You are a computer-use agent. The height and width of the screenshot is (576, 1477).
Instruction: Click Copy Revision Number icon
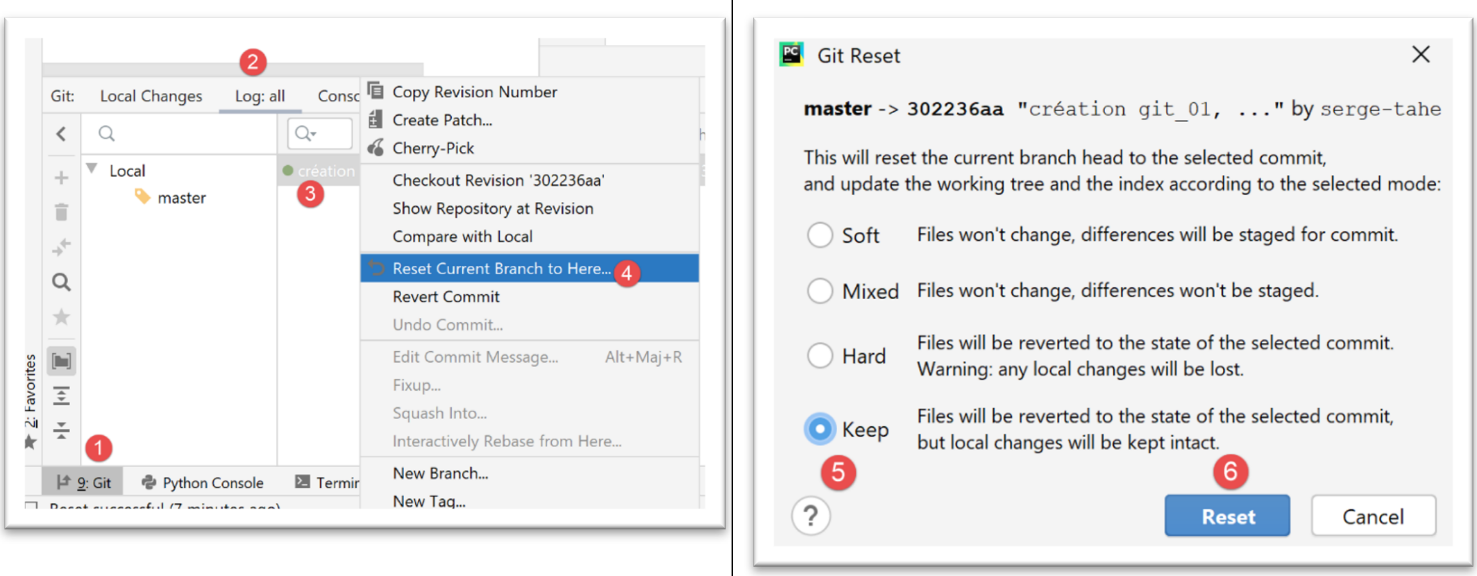click(x=376, y=92)
